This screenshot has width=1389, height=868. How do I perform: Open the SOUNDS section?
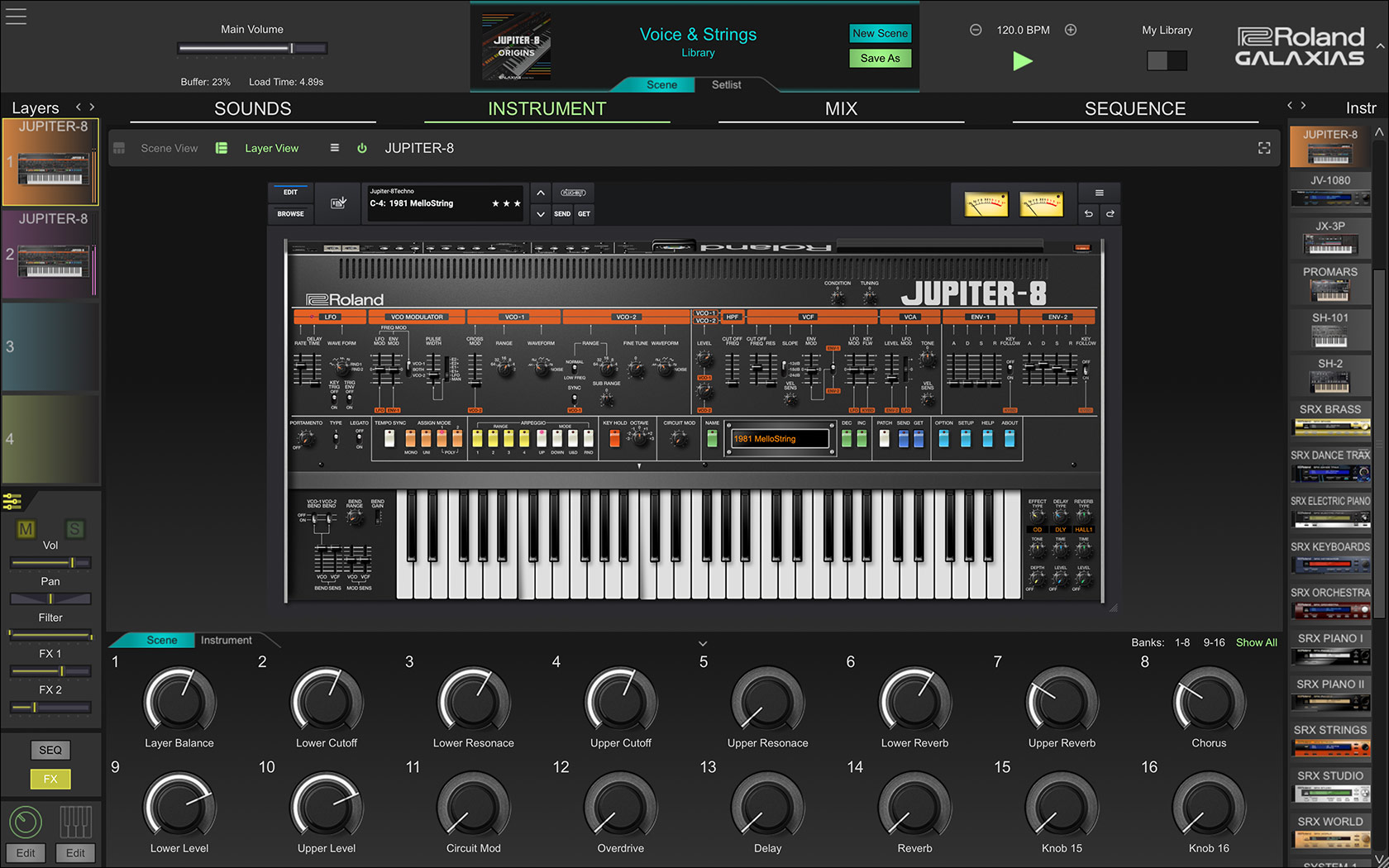point(252,109)
